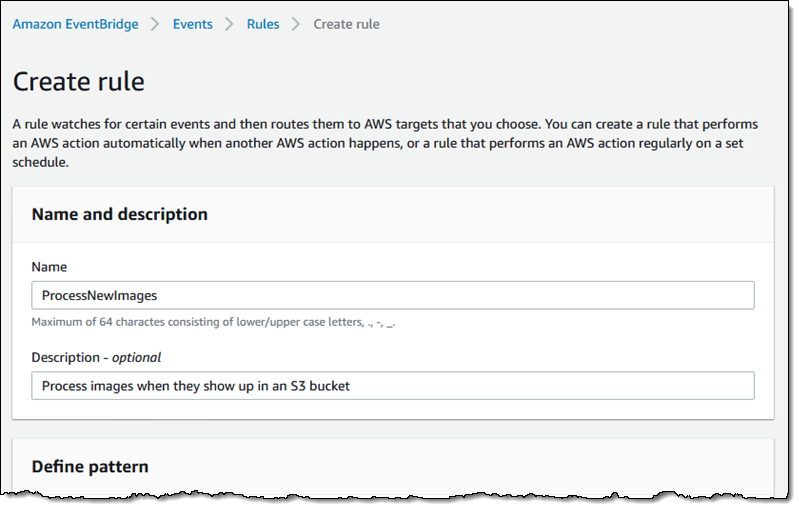799x509 pixels.
Task: Click the 'Name' field label
Action: (49, 267)
